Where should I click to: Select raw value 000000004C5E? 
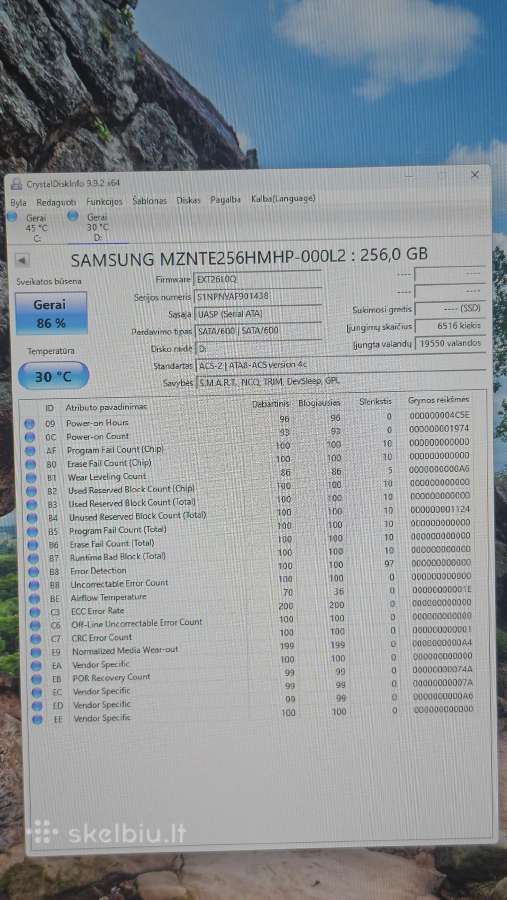(440, 415)
